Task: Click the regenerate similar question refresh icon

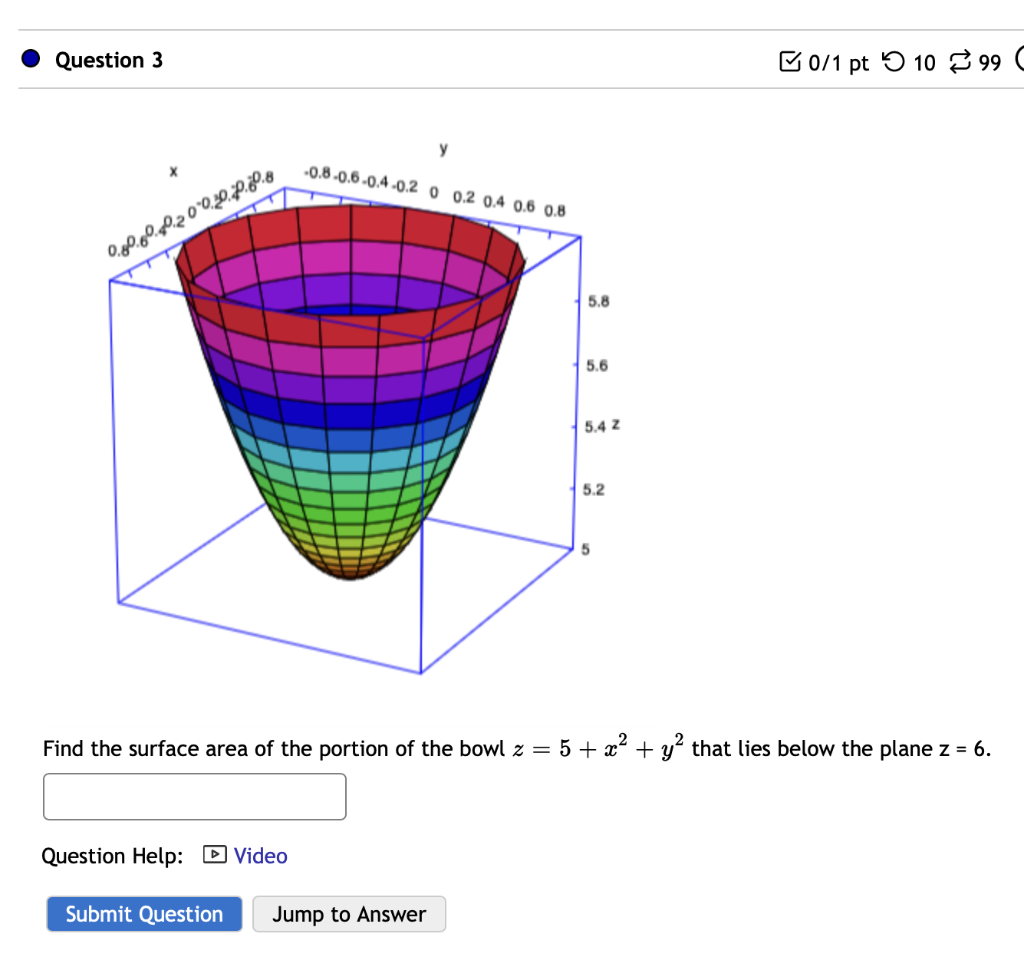Action: click(960, 62)
